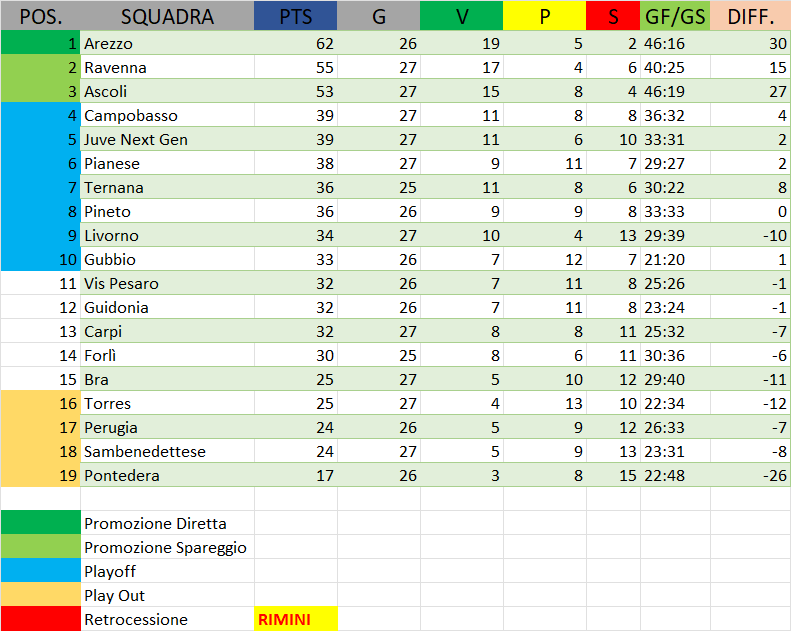791x631 pixels.
Task: Click the SQUADRA column header
Action: pos(167,16)
